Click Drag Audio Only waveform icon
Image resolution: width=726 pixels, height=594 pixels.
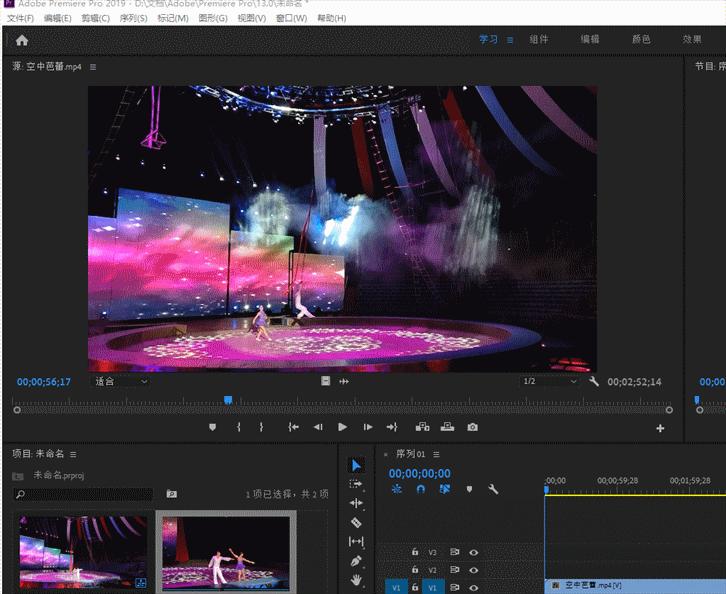click(x=344, y=381)
